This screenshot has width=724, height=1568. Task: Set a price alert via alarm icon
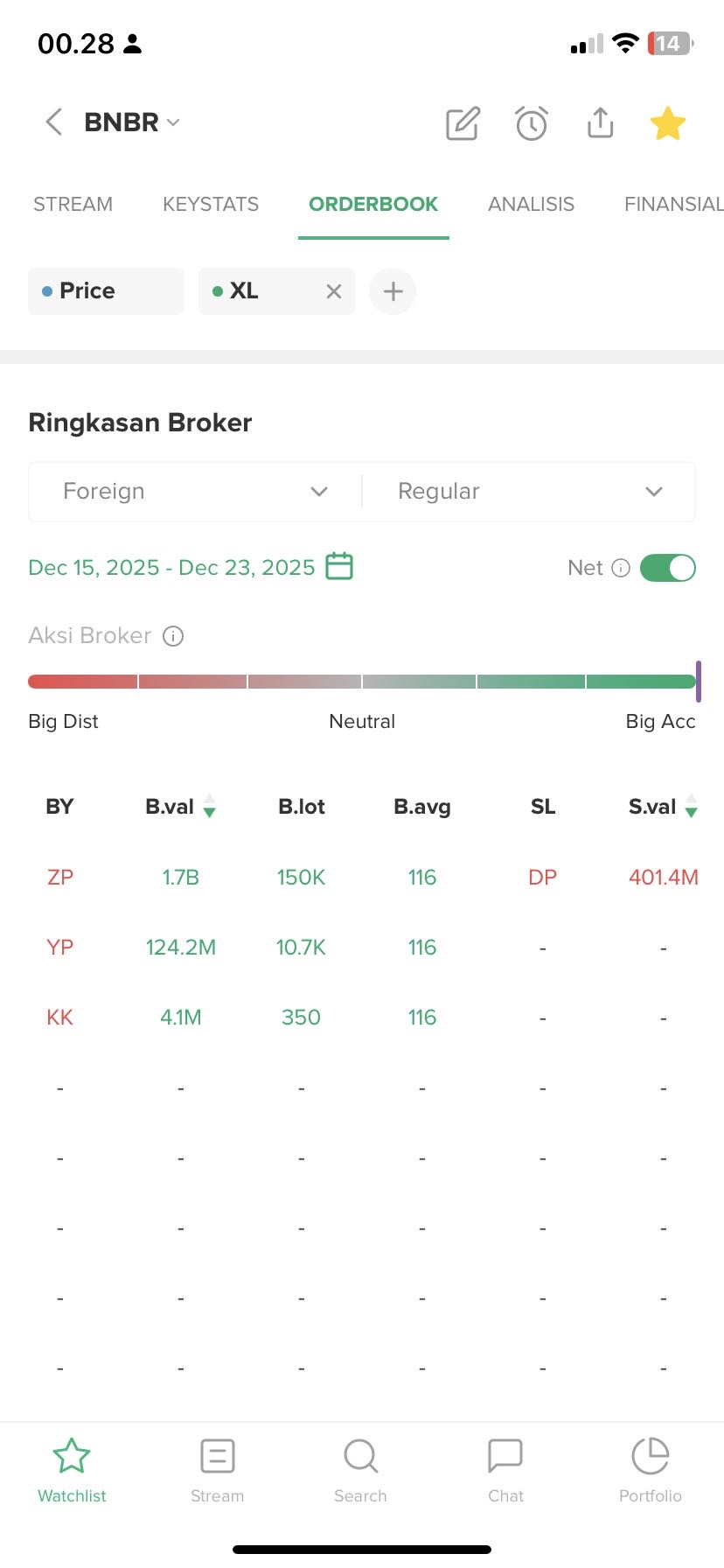pyautogui.click(x=532, y=123)
